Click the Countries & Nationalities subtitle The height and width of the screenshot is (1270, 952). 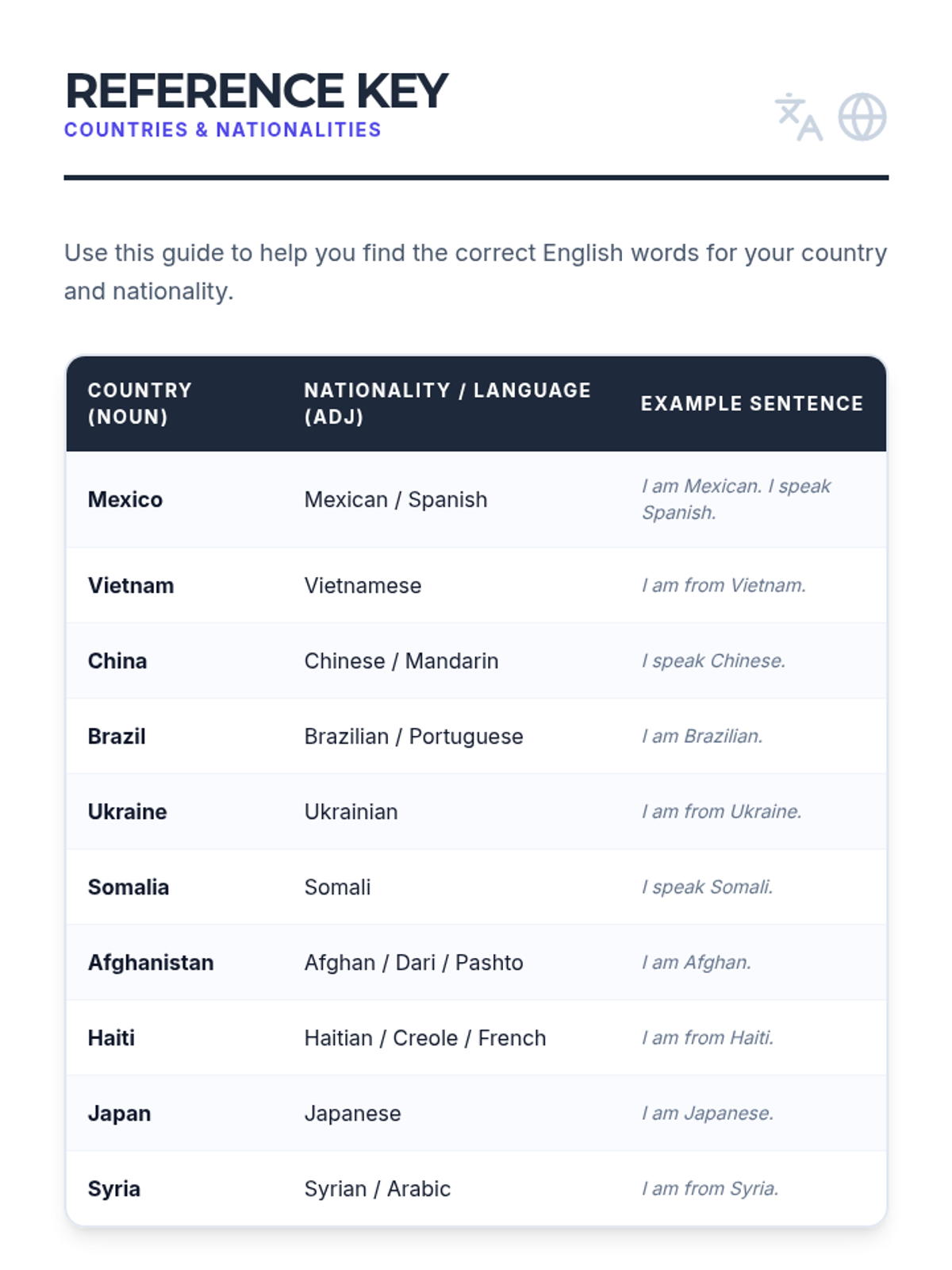[x=223, y=129]
